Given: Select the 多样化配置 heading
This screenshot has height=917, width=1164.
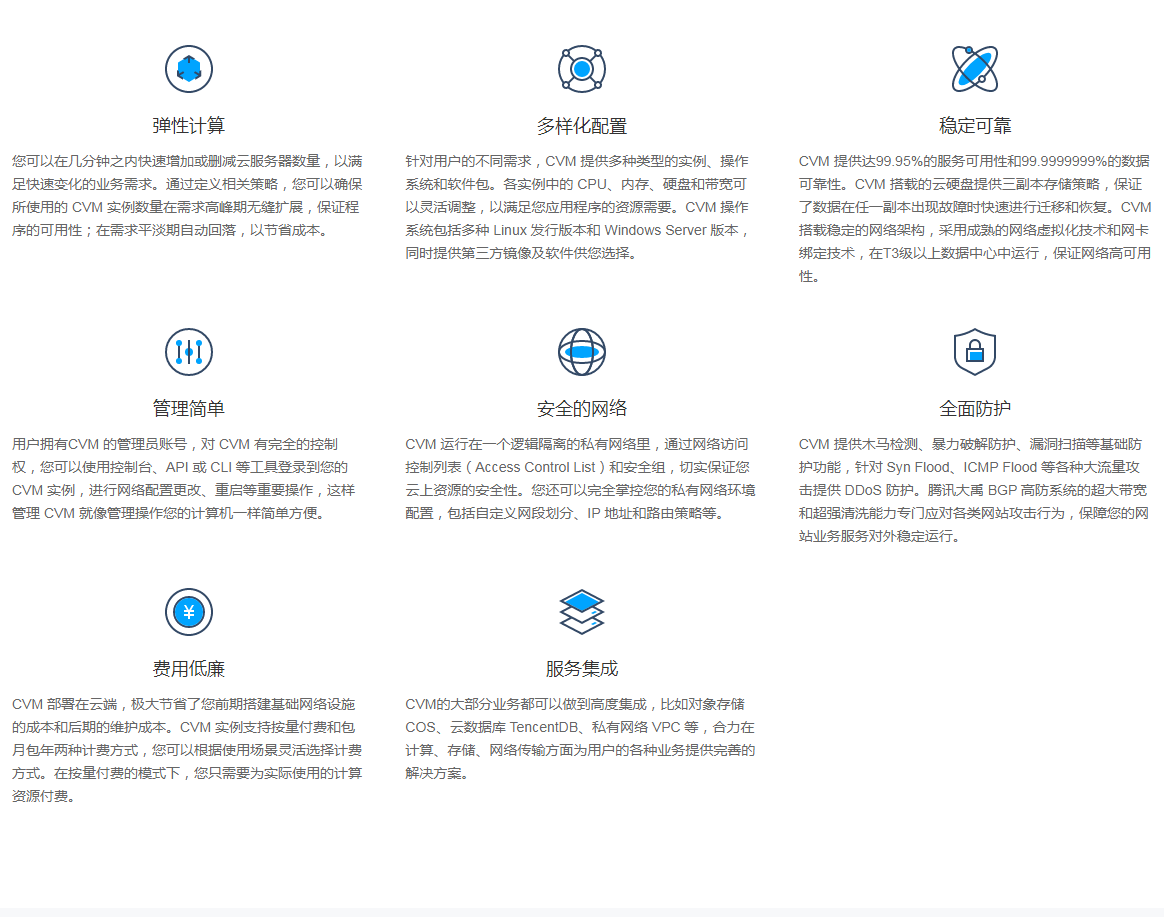Looking at the screenshot, I should (582, 126).
